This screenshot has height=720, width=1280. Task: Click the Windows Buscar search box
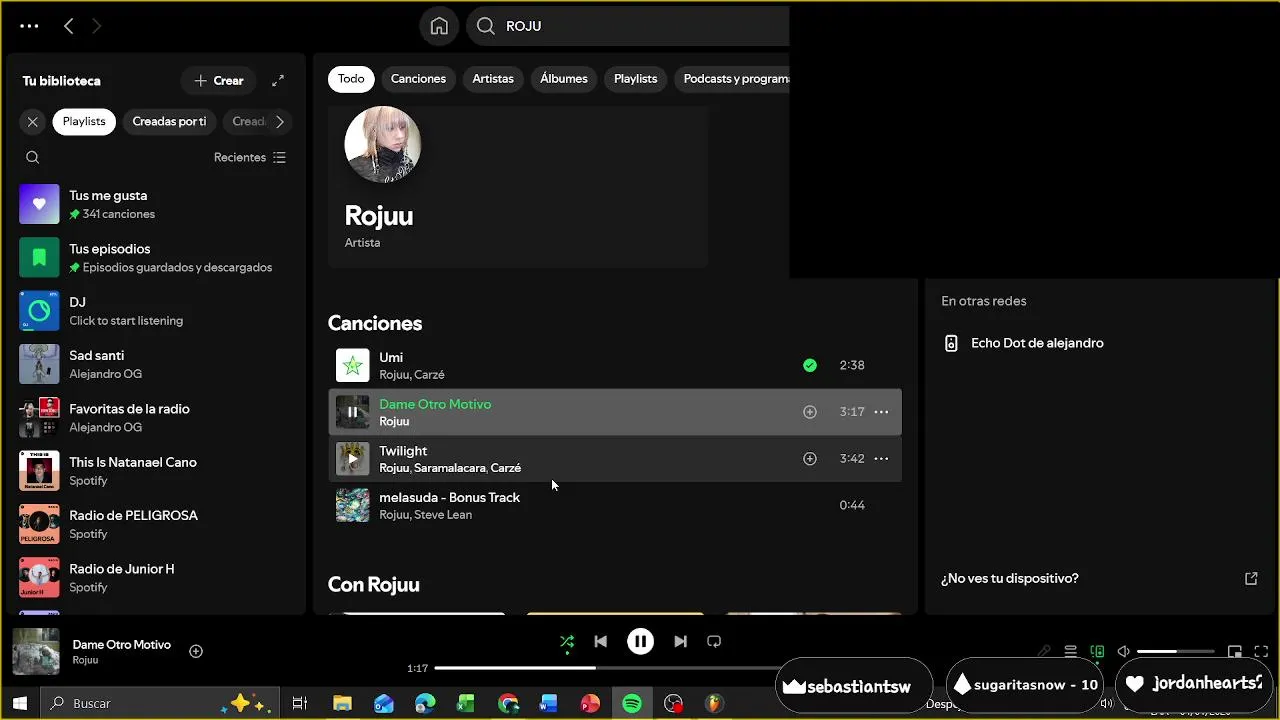[x=160, y=703]
